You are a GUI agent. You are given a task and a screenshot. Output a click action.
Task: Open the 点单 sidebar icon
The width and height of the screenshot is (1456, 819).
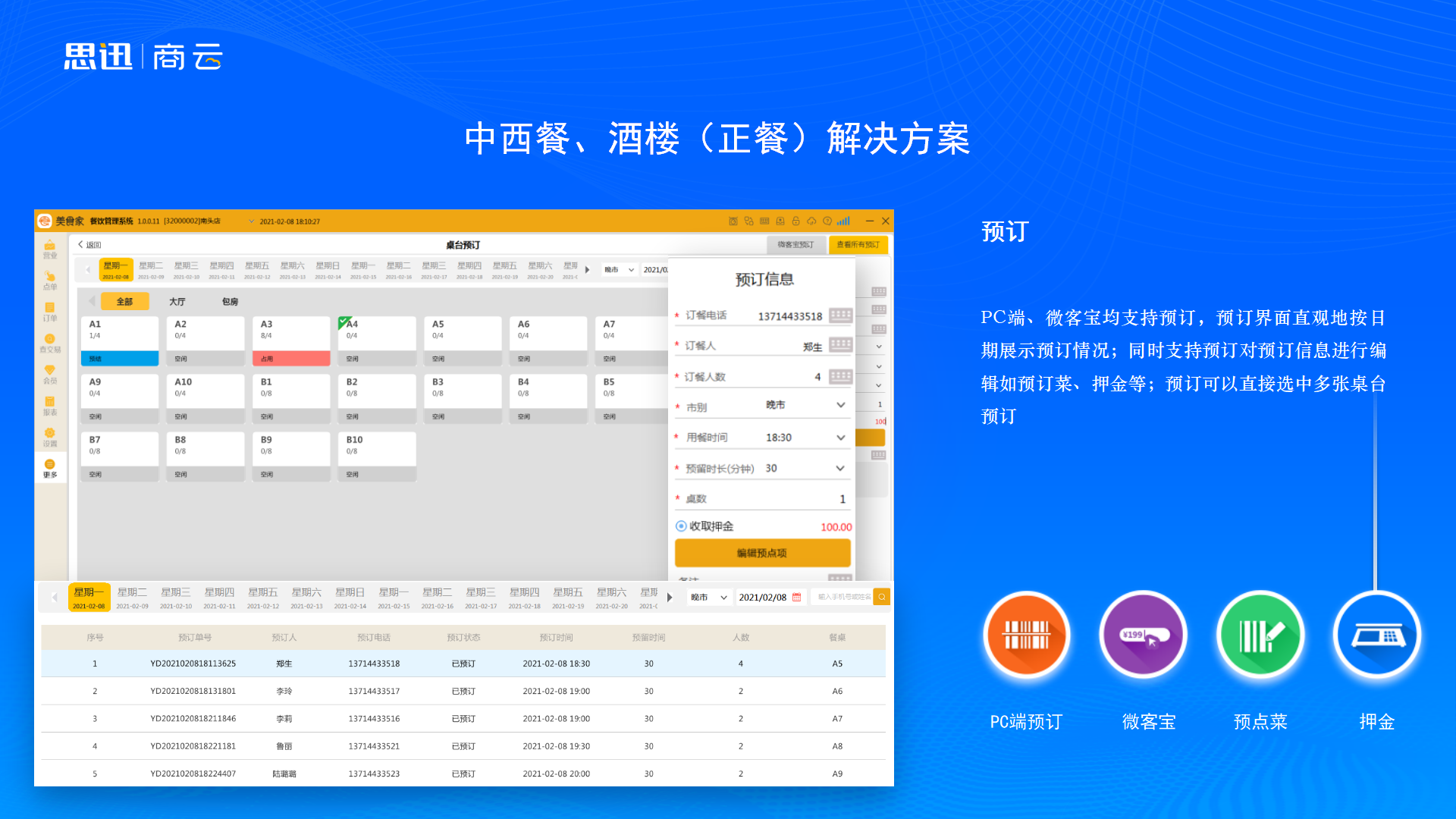50,281
